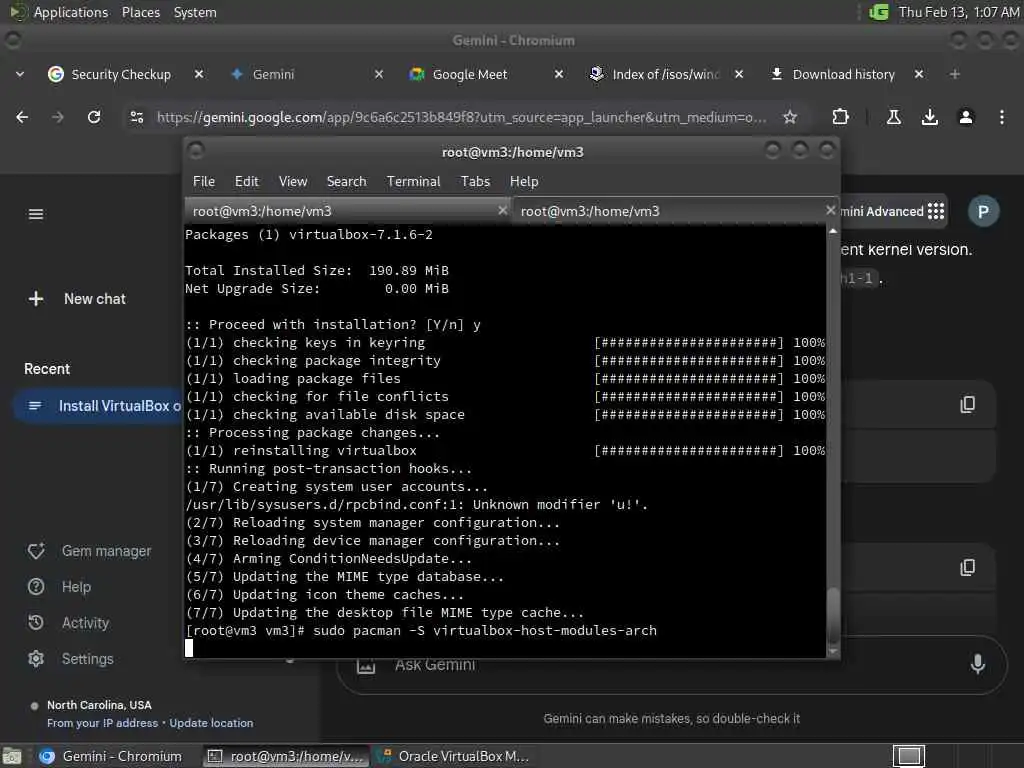Open the Google apps grid icon
This screenshot has width=1024, height=768.
pyautogui.click(x=936, y=211)
